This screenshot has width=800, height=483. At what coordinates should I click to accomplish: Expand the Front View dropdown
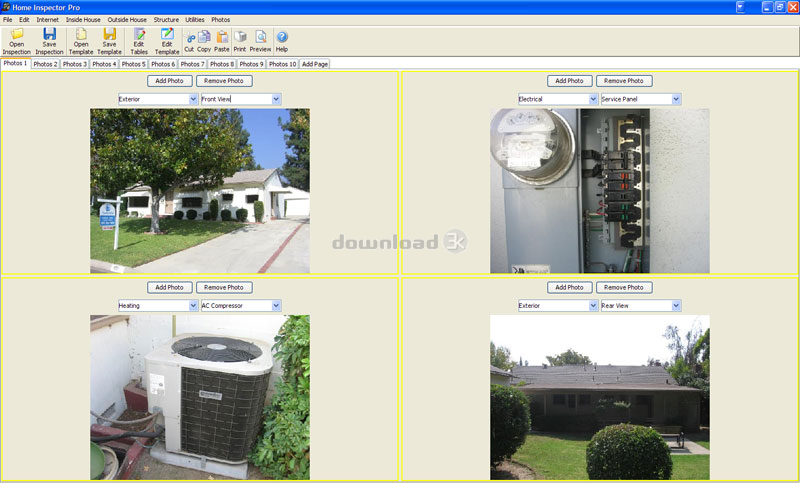276,99
